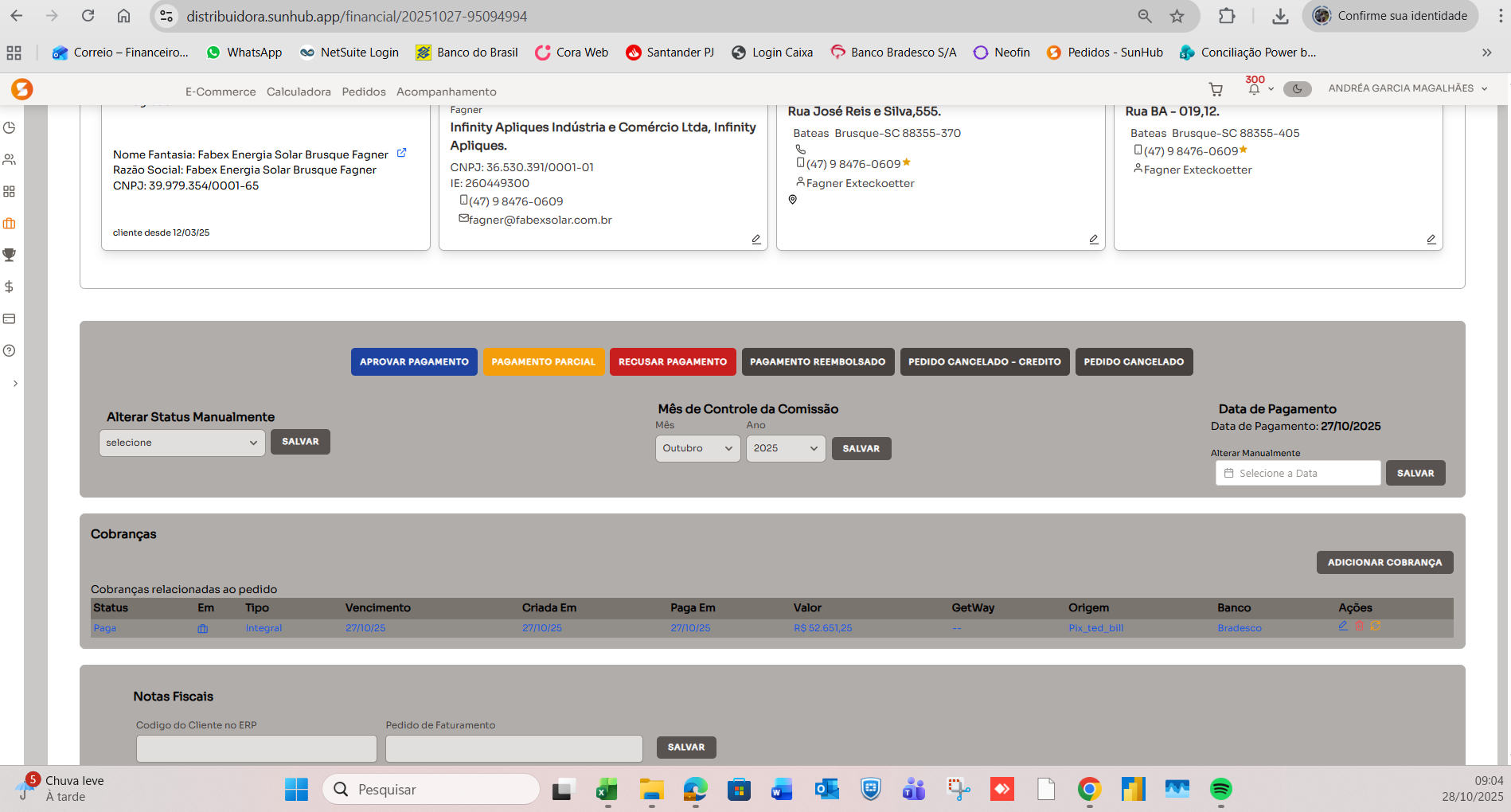Click the help question mark sidebar icon
This screenshot has height=812, width=1511.
10,350
